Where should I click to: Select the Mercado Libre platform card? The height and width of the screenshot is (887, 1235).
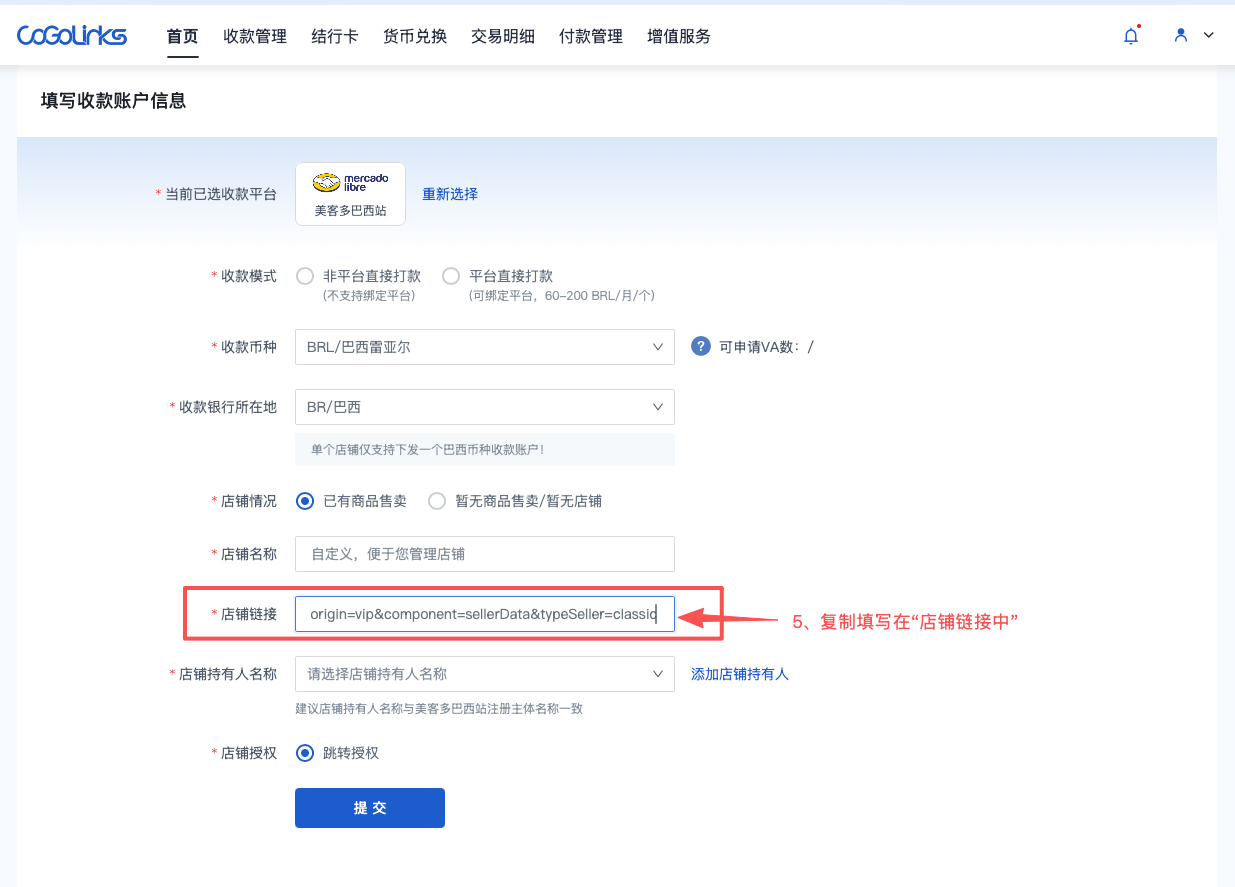350,194
